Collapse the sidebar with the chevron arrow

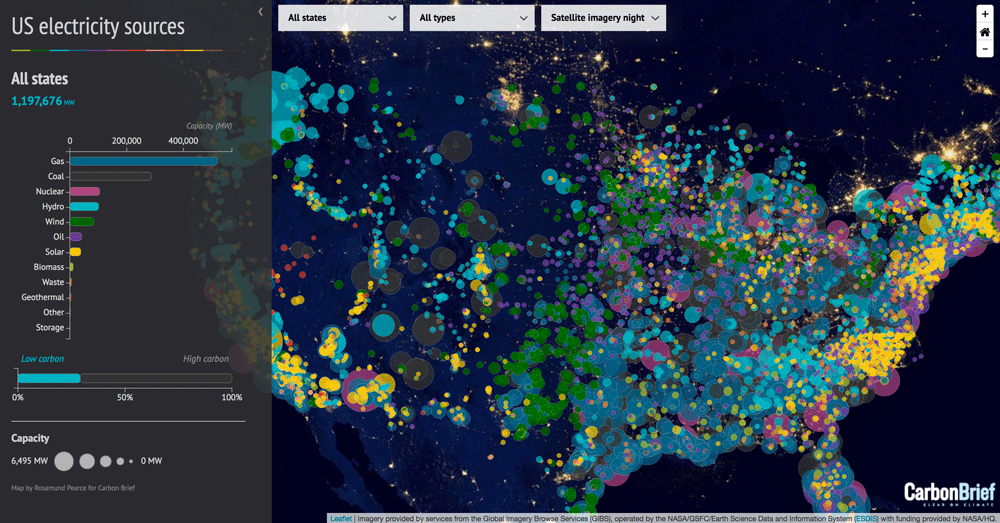261,12
